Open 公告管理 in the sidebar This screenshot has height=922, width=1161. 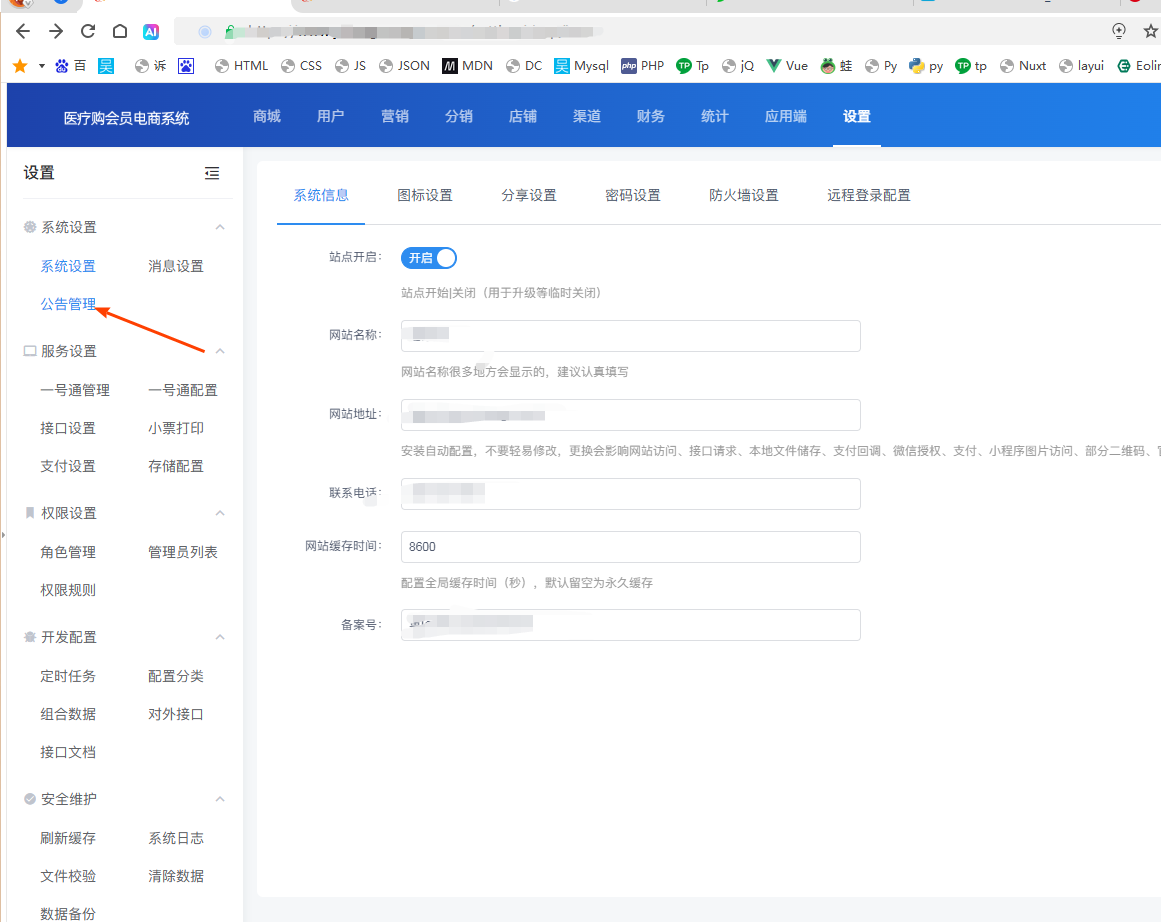click(x=68, y=304)
